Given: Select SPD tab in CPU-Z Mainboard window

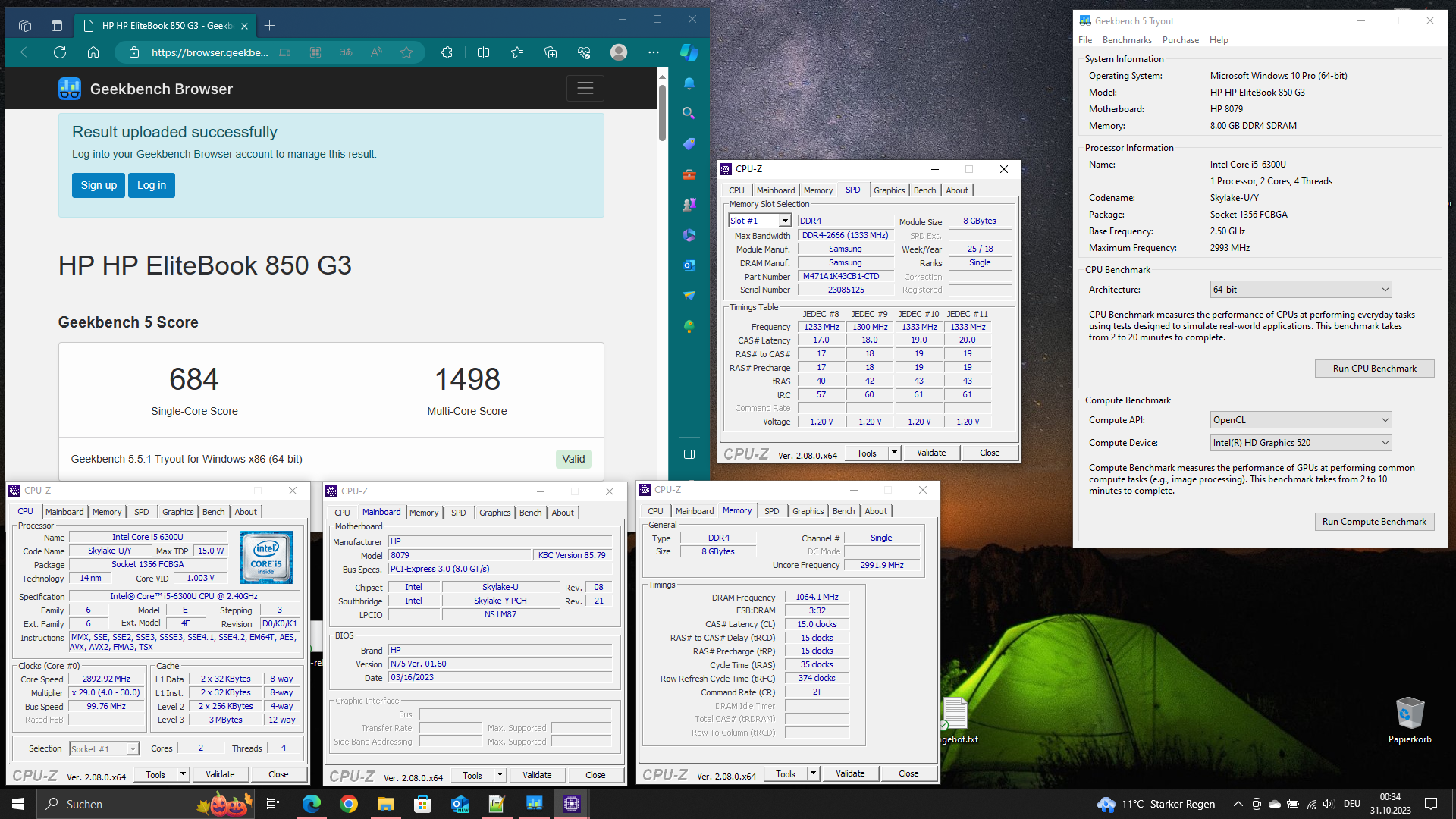Looking at the screenshot, I should click(458, 513).
